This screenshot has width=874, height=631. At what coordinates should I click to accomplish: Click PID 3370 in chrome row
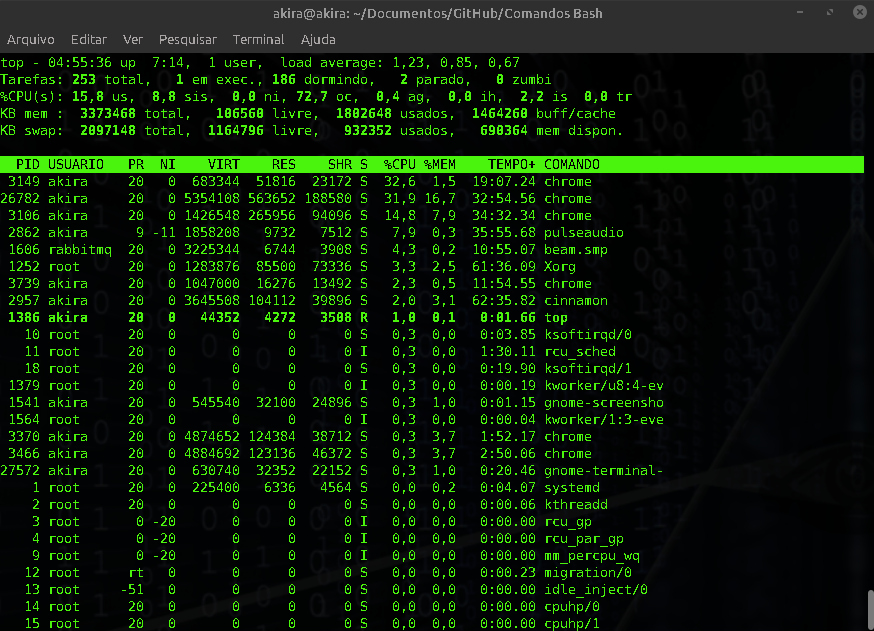point(24,436)
